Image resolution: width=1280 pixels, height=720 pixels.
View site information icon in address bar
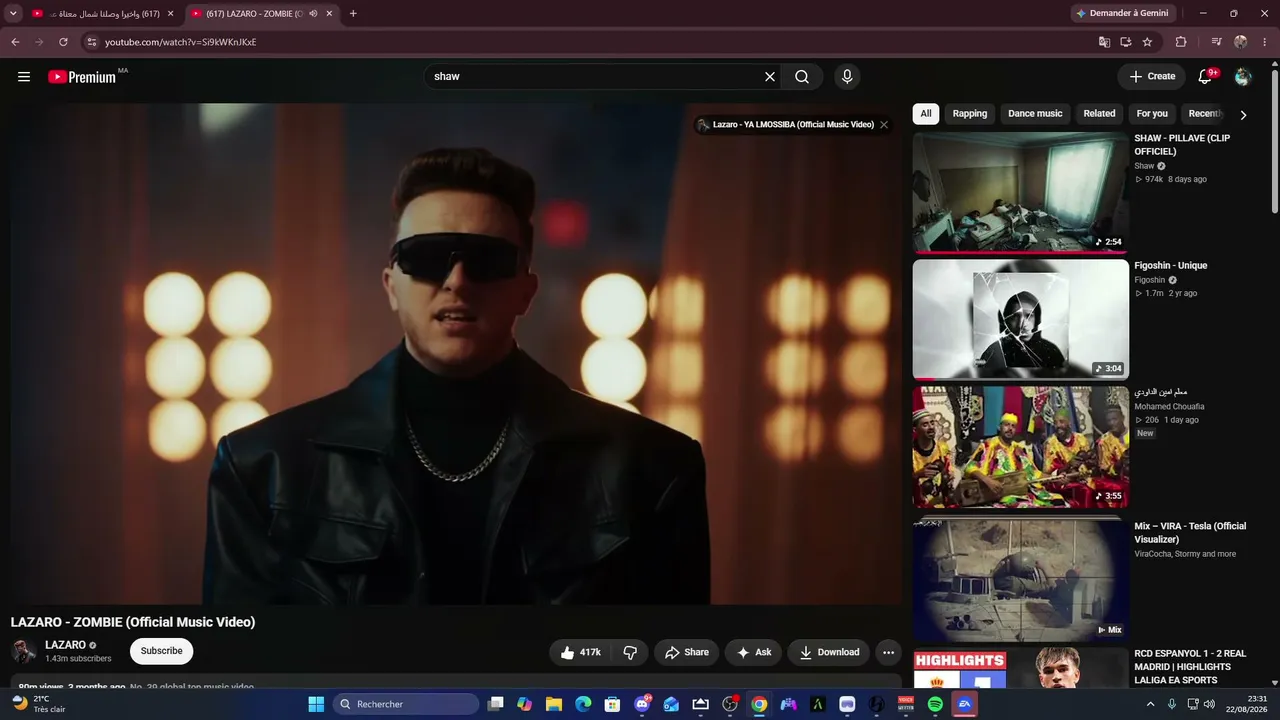coord(91,42)
